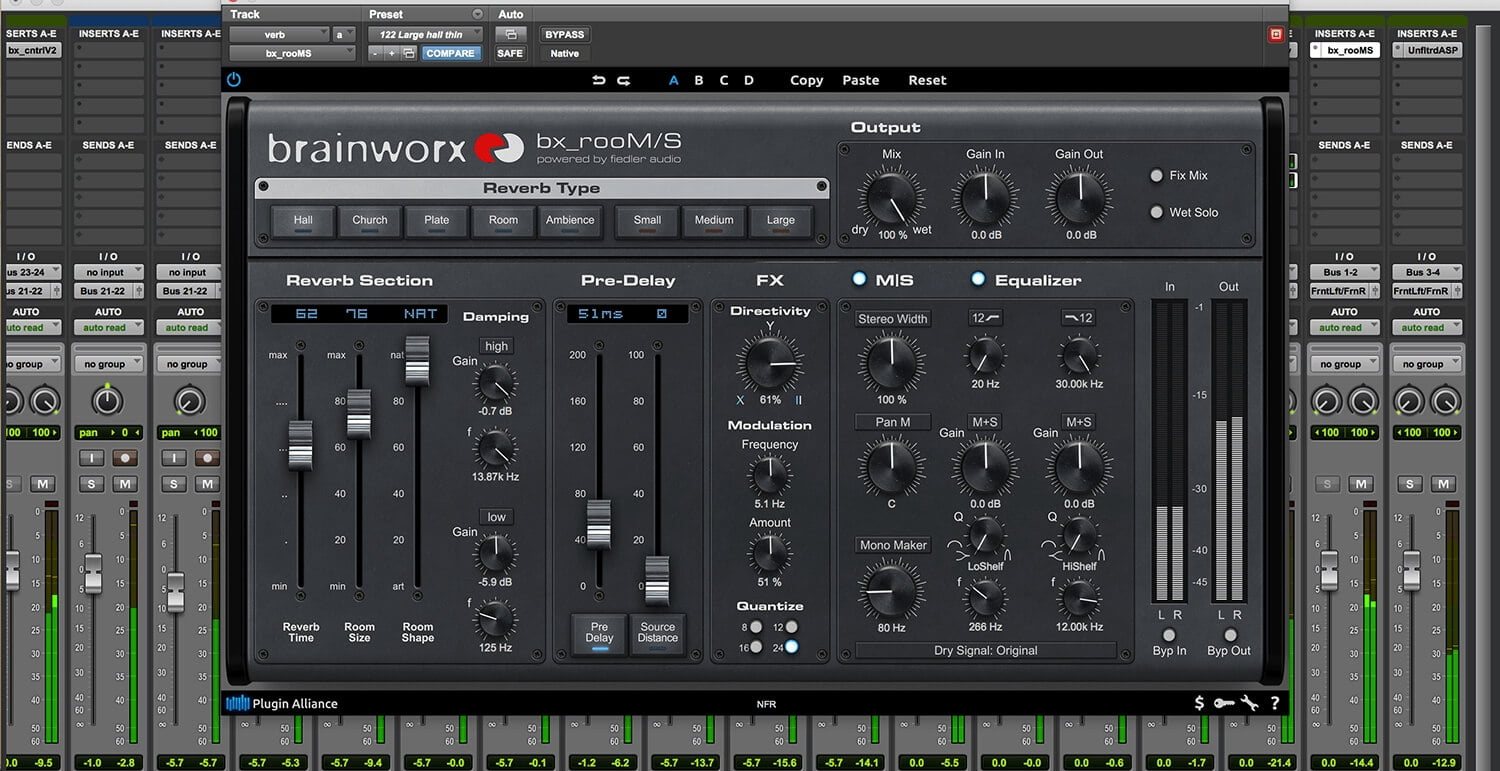Open the question mark help icon
Image resolution: width=1500 pixels, height=771 pixels.
point(1275,703)
